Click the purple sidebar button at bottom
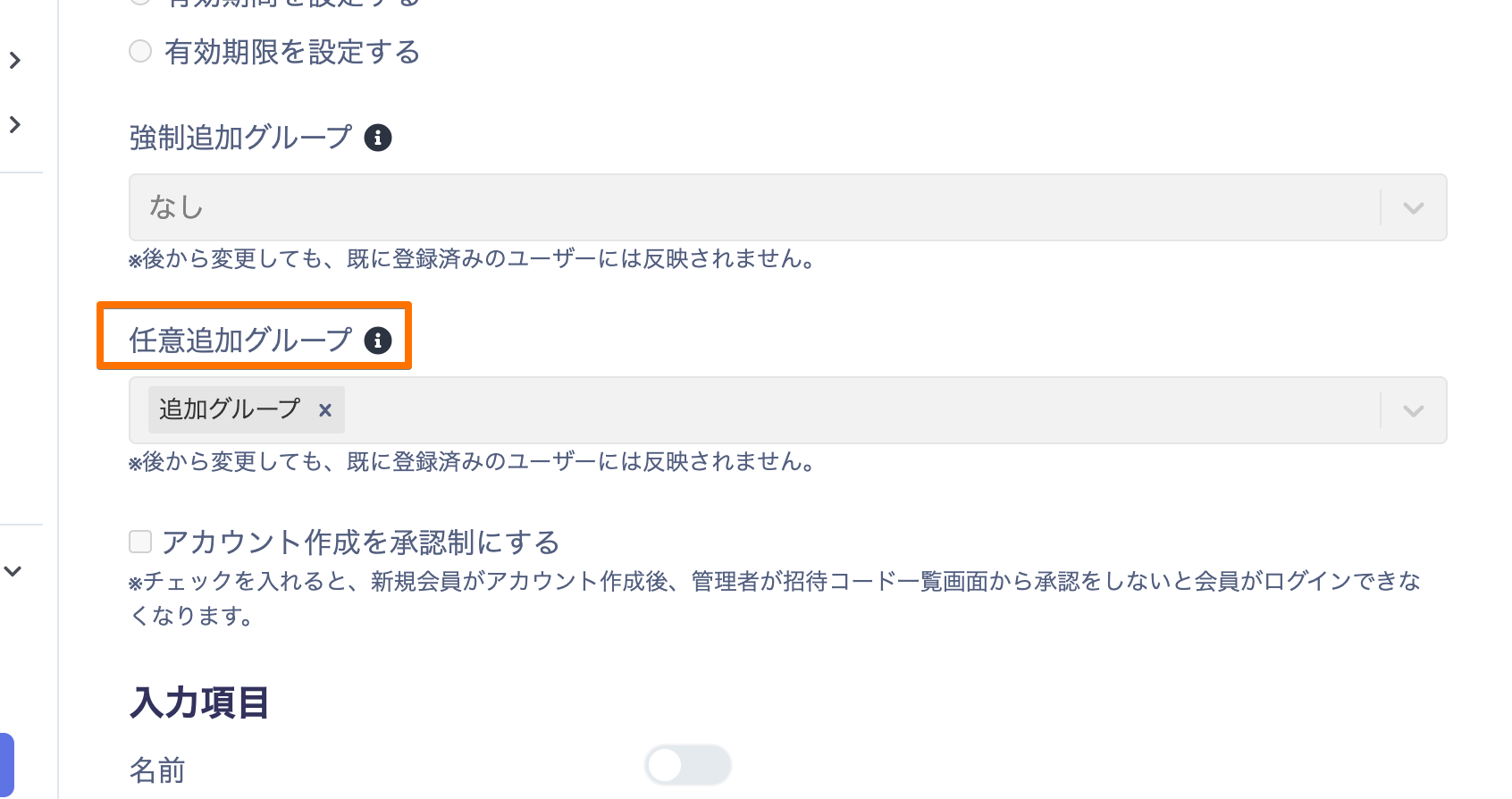Screen dimensions: 1512x799 coord(6,764)
